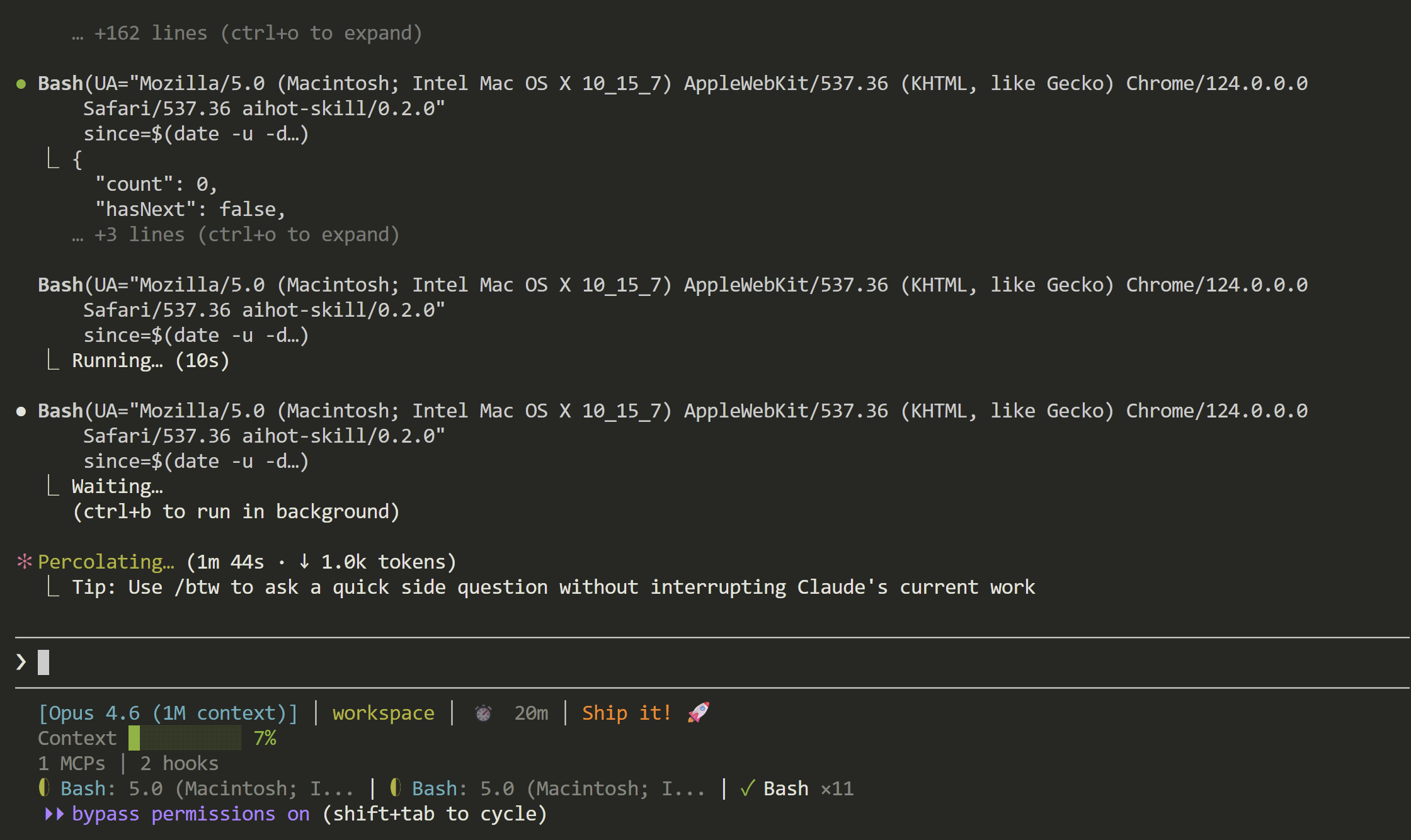Click the green checkmark before Bash x11
This screenshot has width=1411, height=840.
coord(747,788)
